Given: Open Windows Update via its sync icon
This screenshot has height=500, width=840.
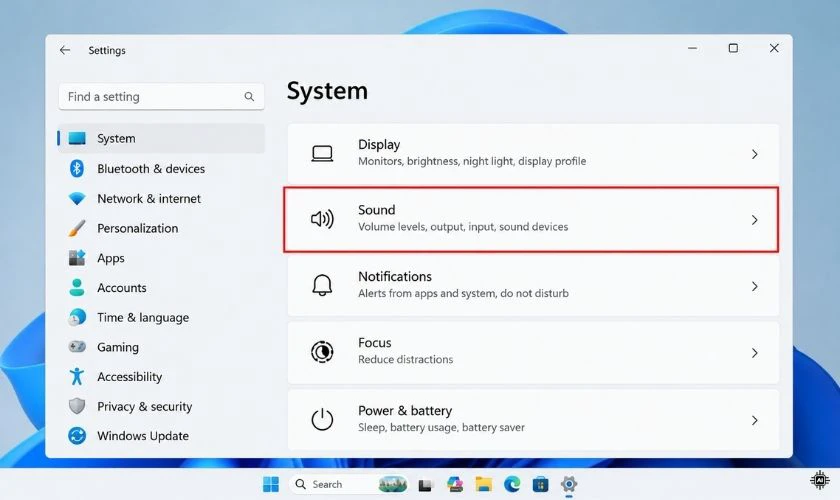Looking at the screenshot, I should pyautogui.click(x=77, y=436).
